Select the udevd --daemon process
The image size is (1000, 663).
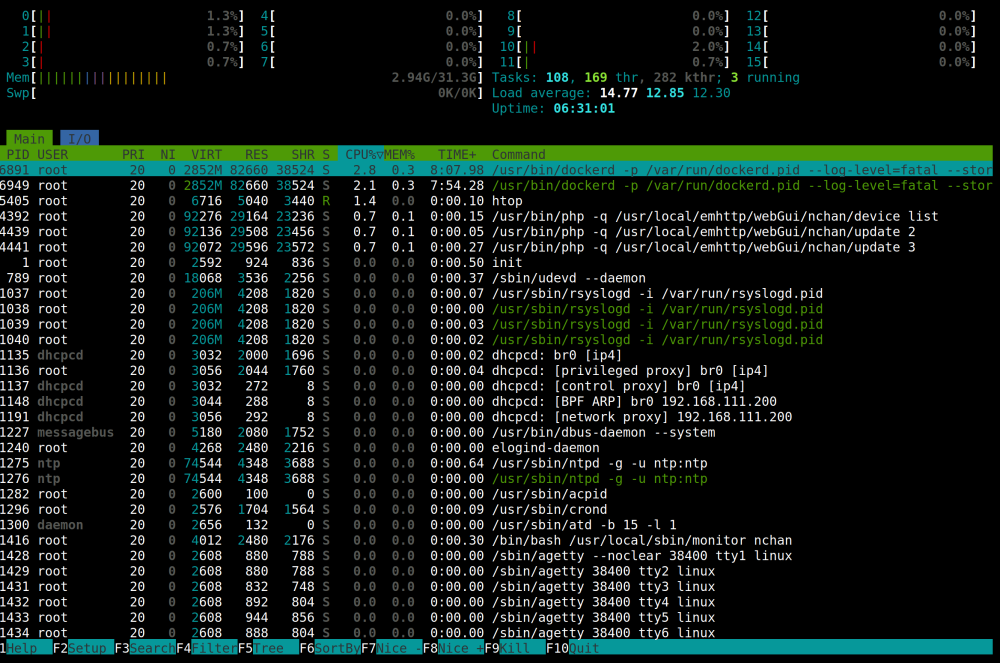click(x=496, y=278)
